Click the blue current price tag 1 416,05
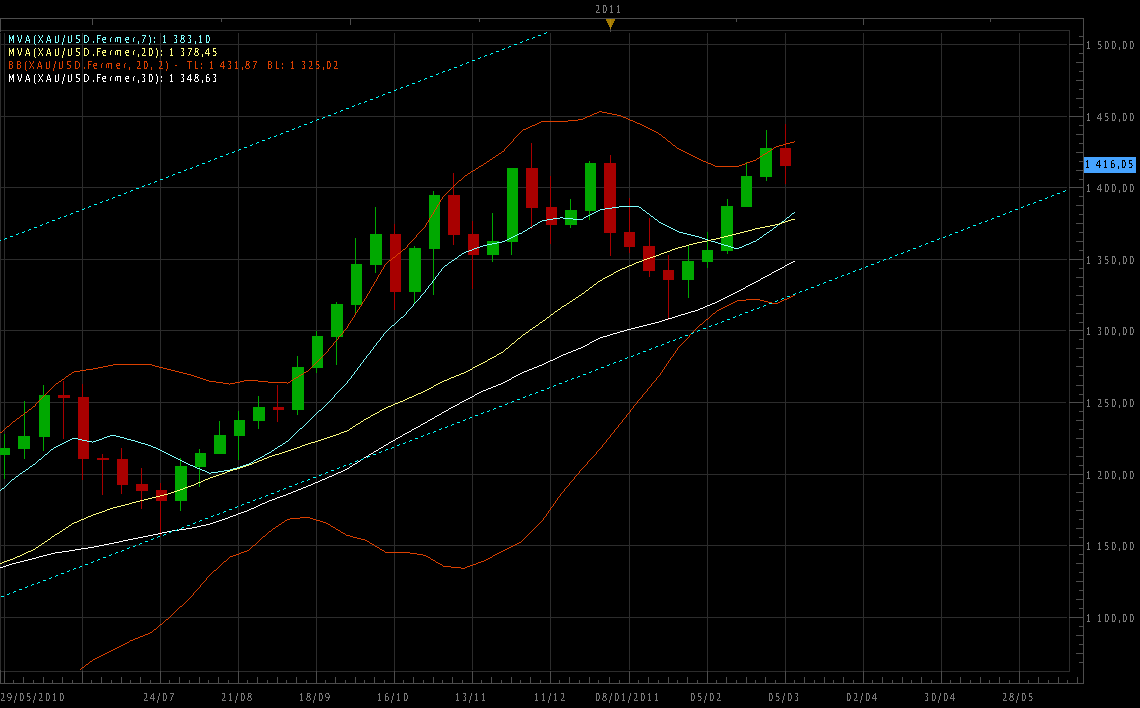Viewport: 1140px width, 708px height. coord(1110,164)
